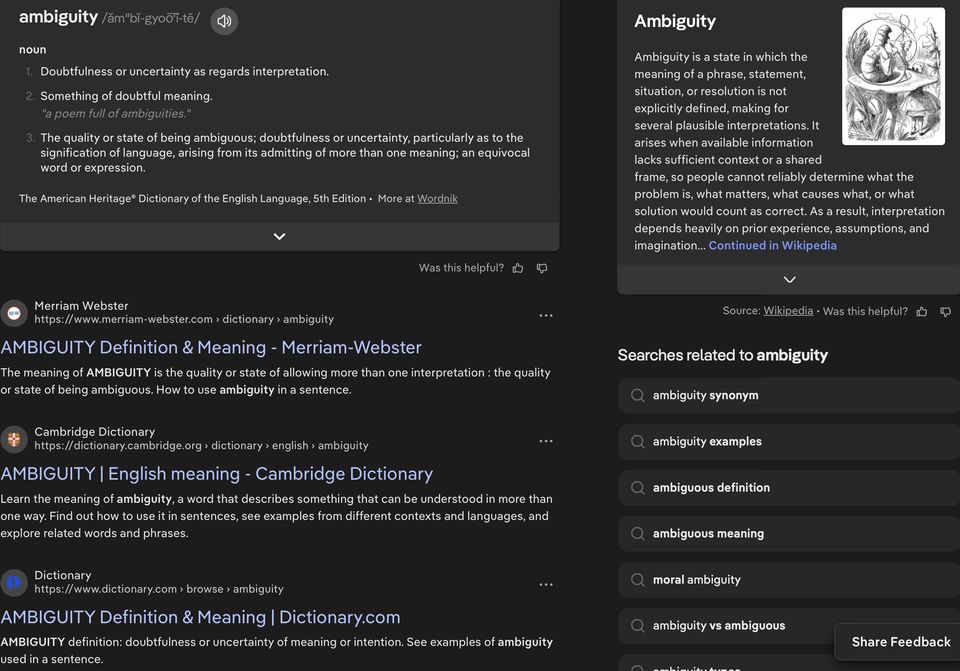Expand the dictionary definition card chevron
The image size is (960, 671).
point(279,236)
